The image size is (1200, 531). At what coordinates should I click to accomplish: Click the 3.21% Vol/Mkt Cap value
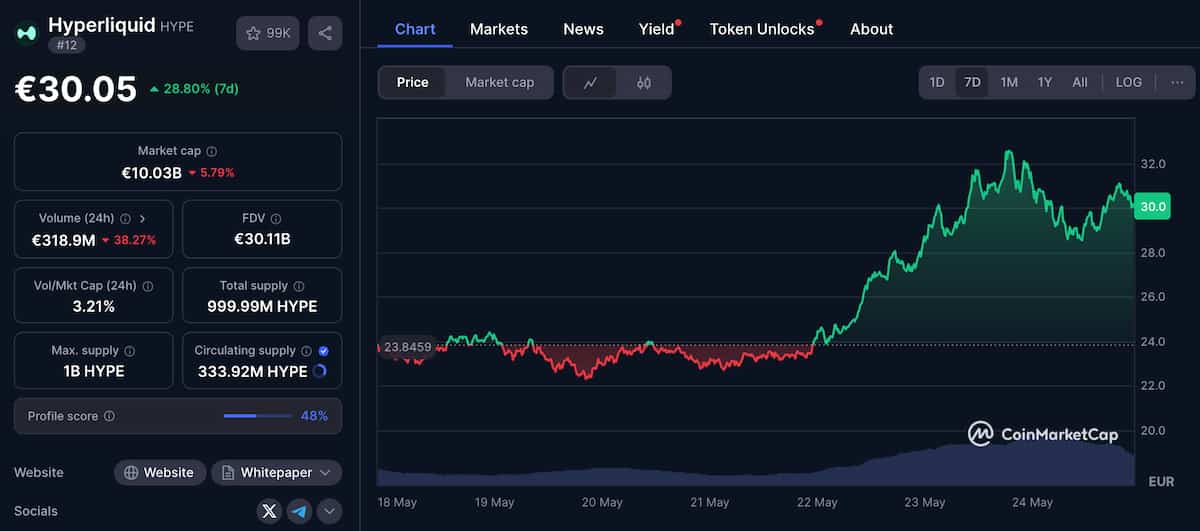[94, 306]
